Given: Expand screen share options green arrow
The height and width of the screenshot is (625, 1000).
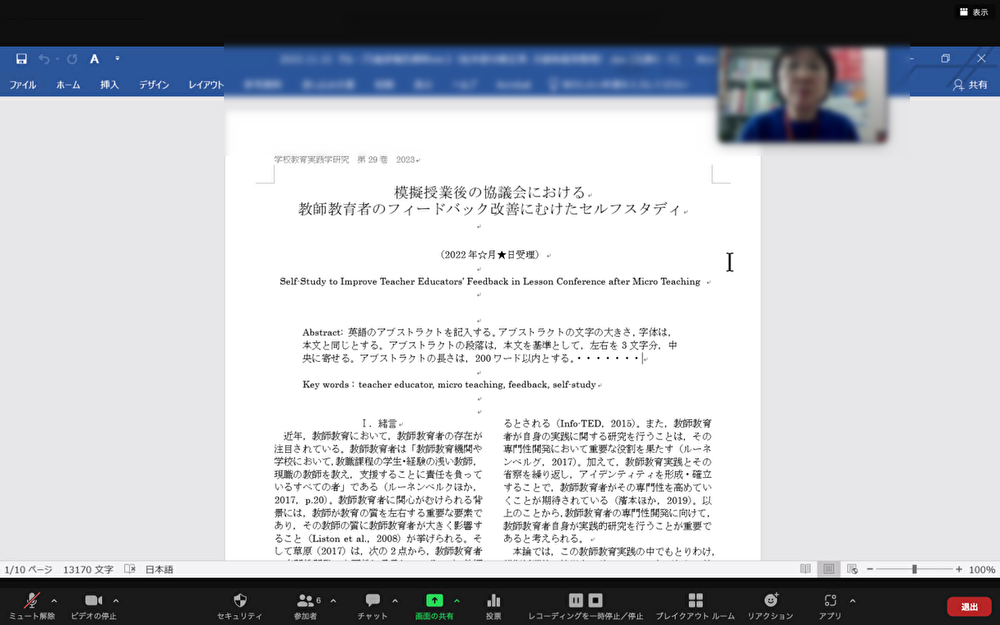Looking at the screenshot, I should coord(457,600).
